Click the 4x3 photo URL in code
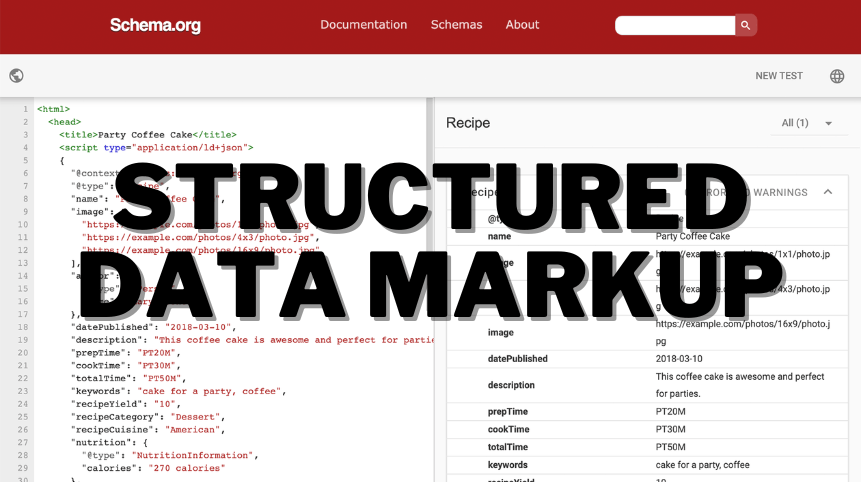 point(200,237)
